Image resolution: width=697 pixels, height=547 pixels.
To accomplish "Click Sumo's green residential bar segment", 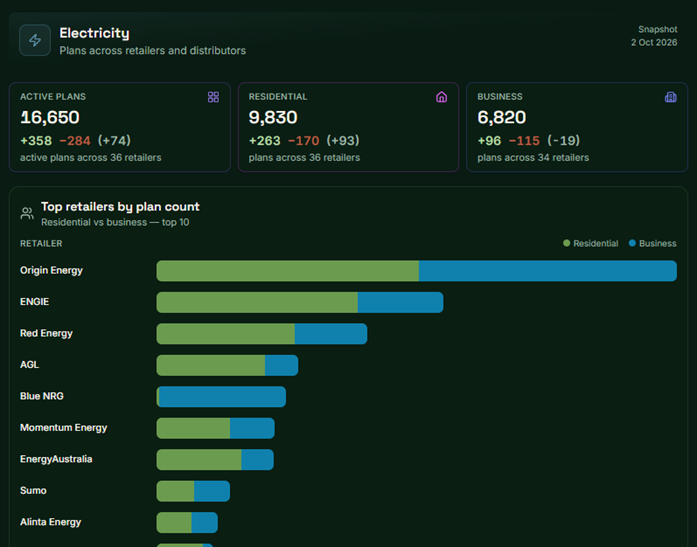I will (175, 491).
